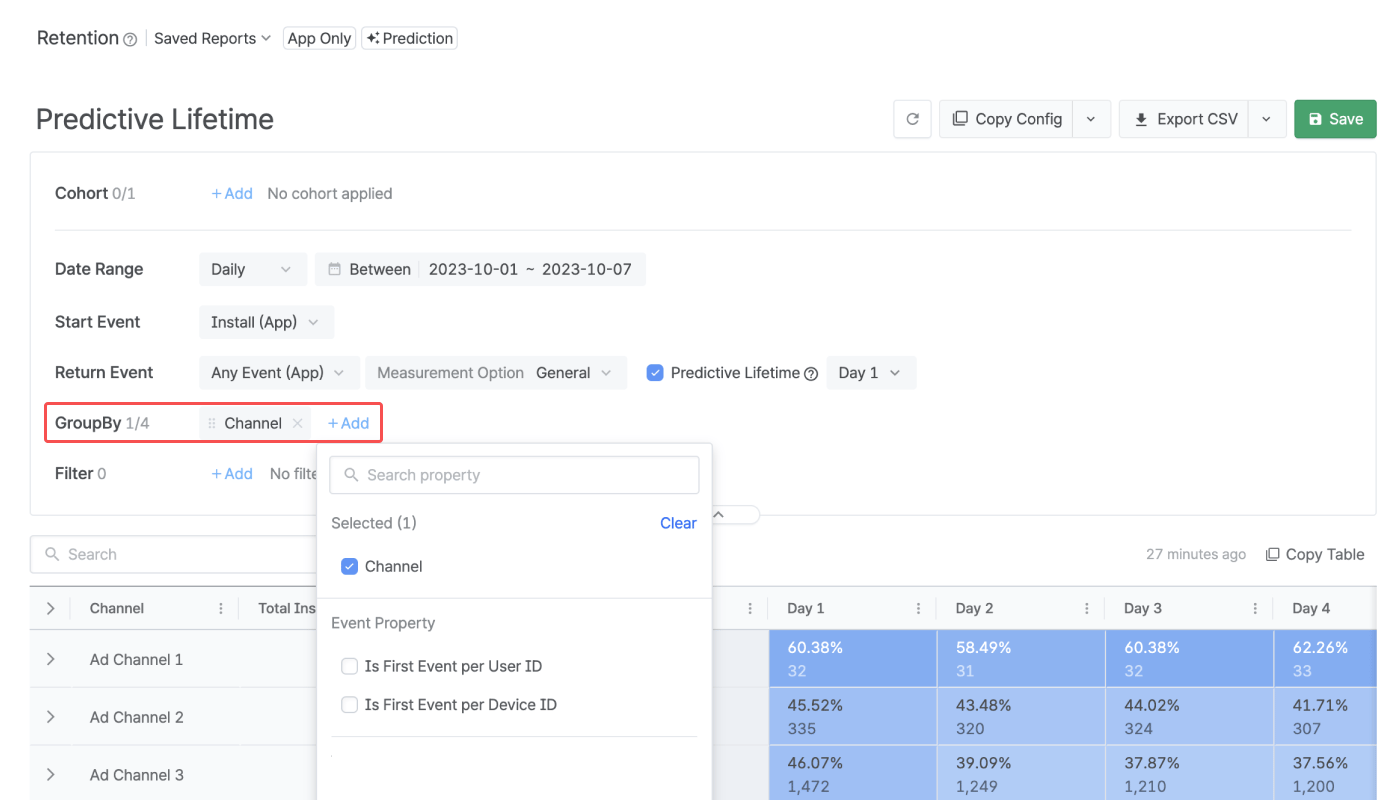Expand the Ad Channel 1 row

tap(50, 660)
